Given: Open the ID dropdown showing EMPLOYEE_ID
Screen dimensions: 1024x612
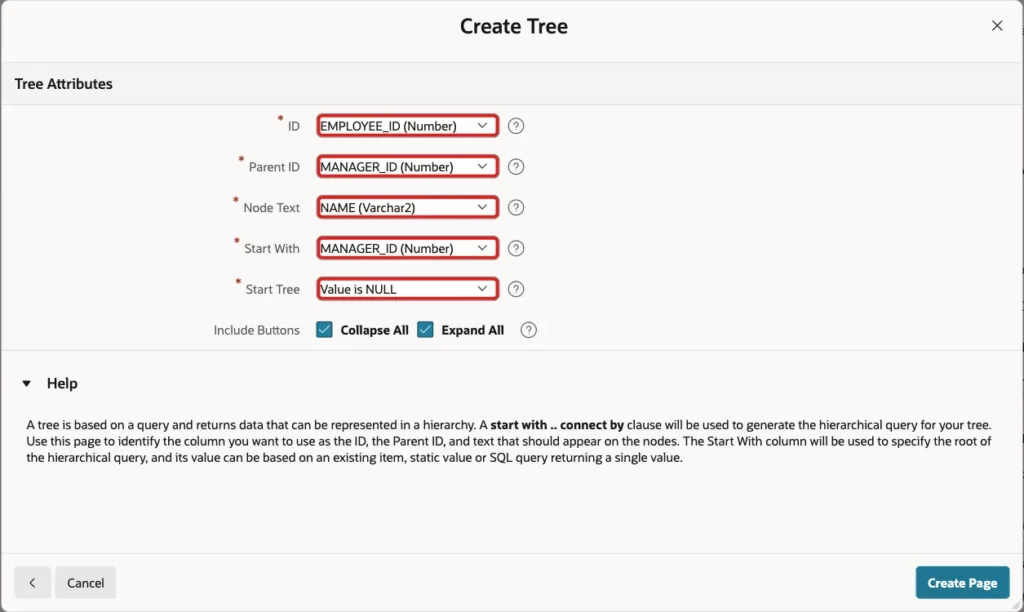Looking at the screenshot, I should click(x=408, y=125).
